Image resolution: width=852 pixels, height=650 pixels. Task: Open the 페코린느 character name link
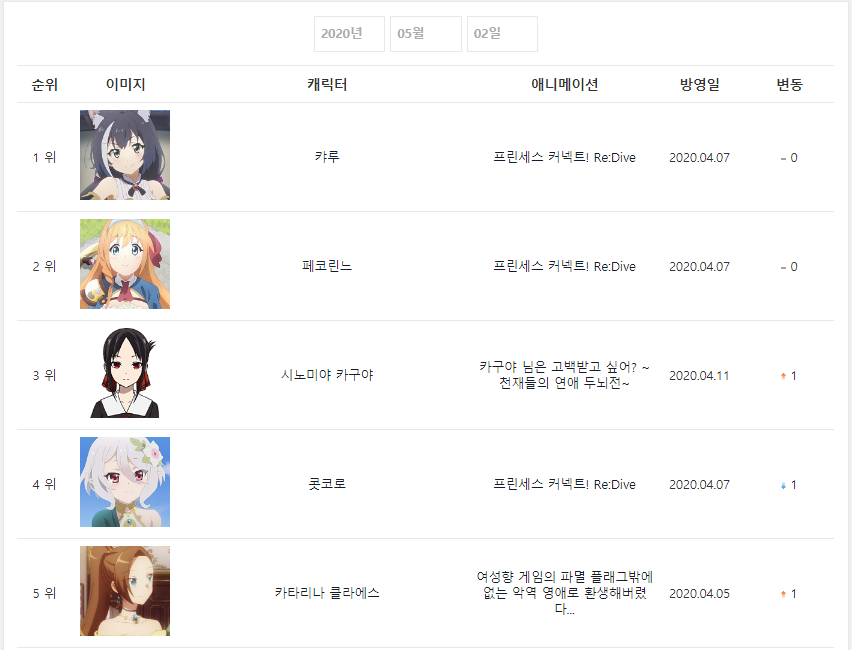tap(327, 266)
